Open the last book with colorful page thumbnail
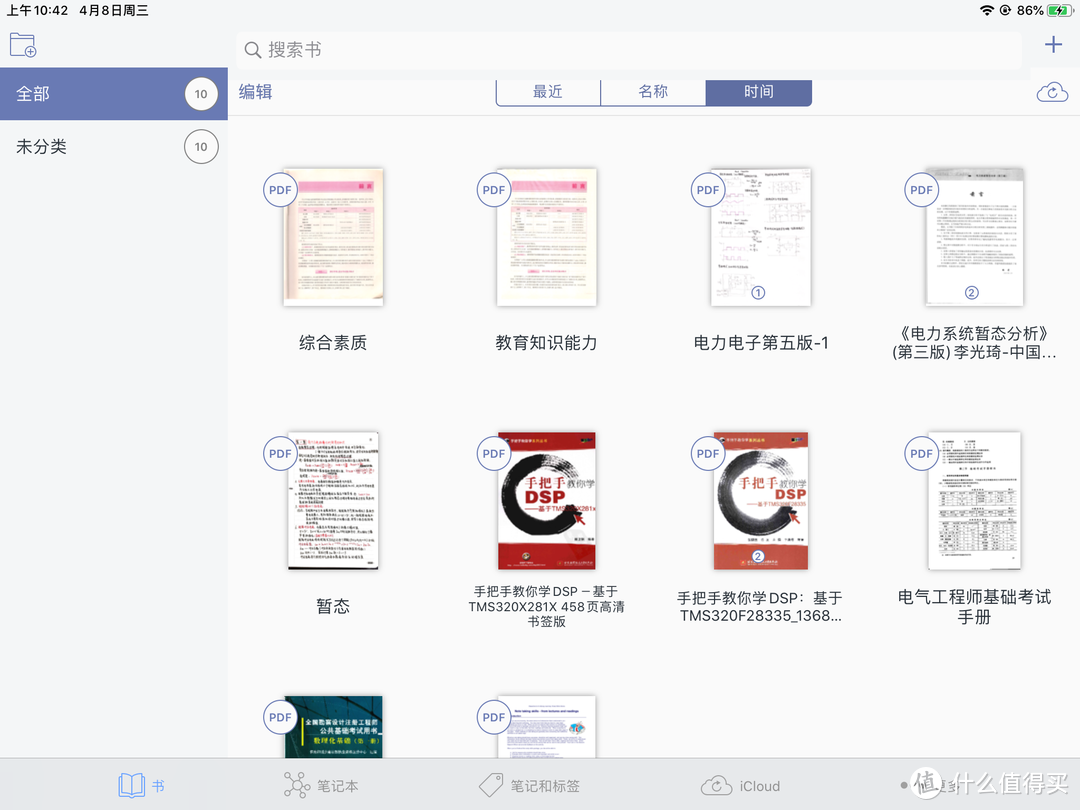The height and width of the screenshot is (810, 1080). click(x=547, y=727)
